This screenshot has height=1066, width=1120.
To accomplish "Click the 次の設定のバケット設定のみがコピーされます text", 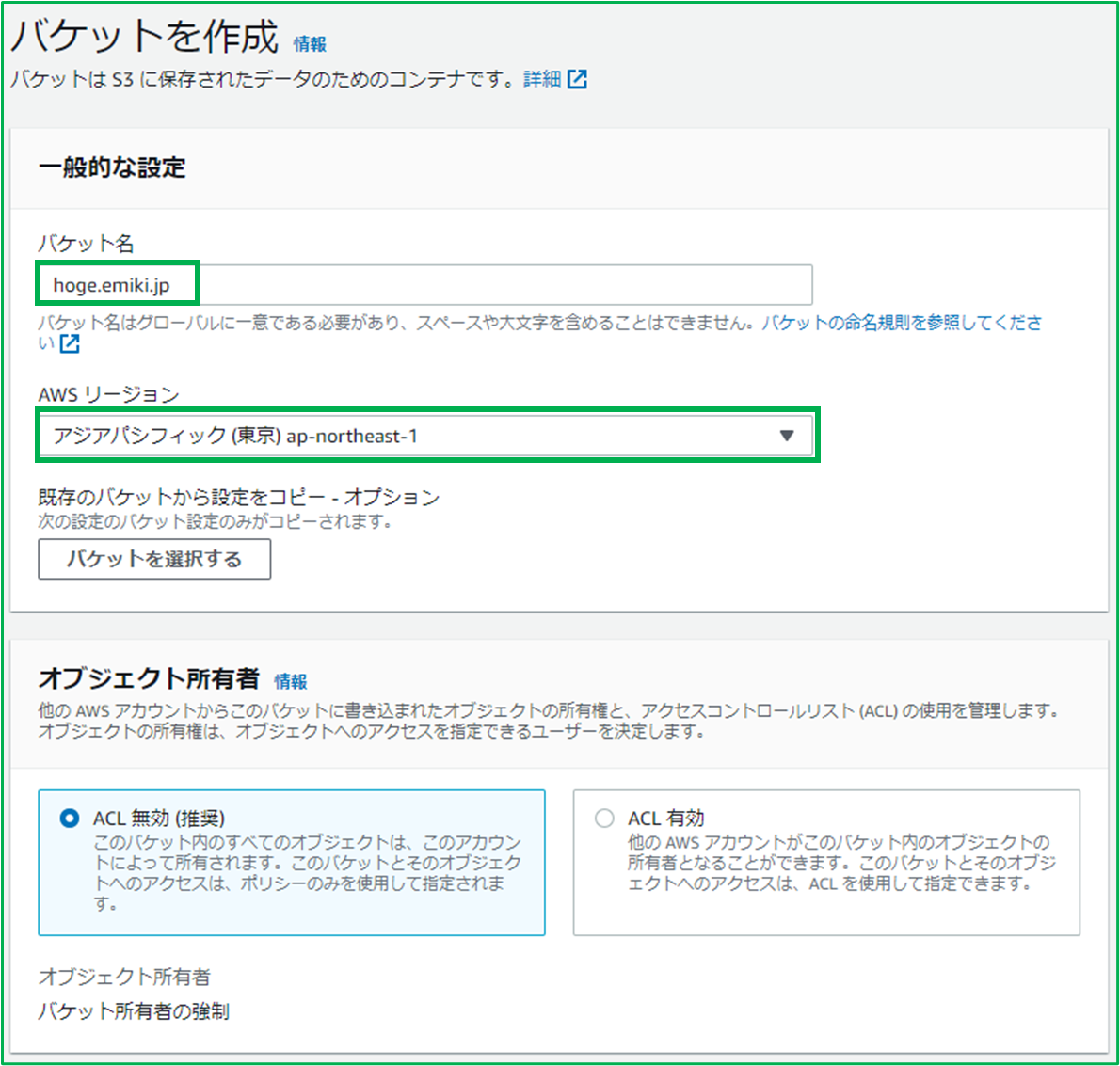I will coord(216,521).
